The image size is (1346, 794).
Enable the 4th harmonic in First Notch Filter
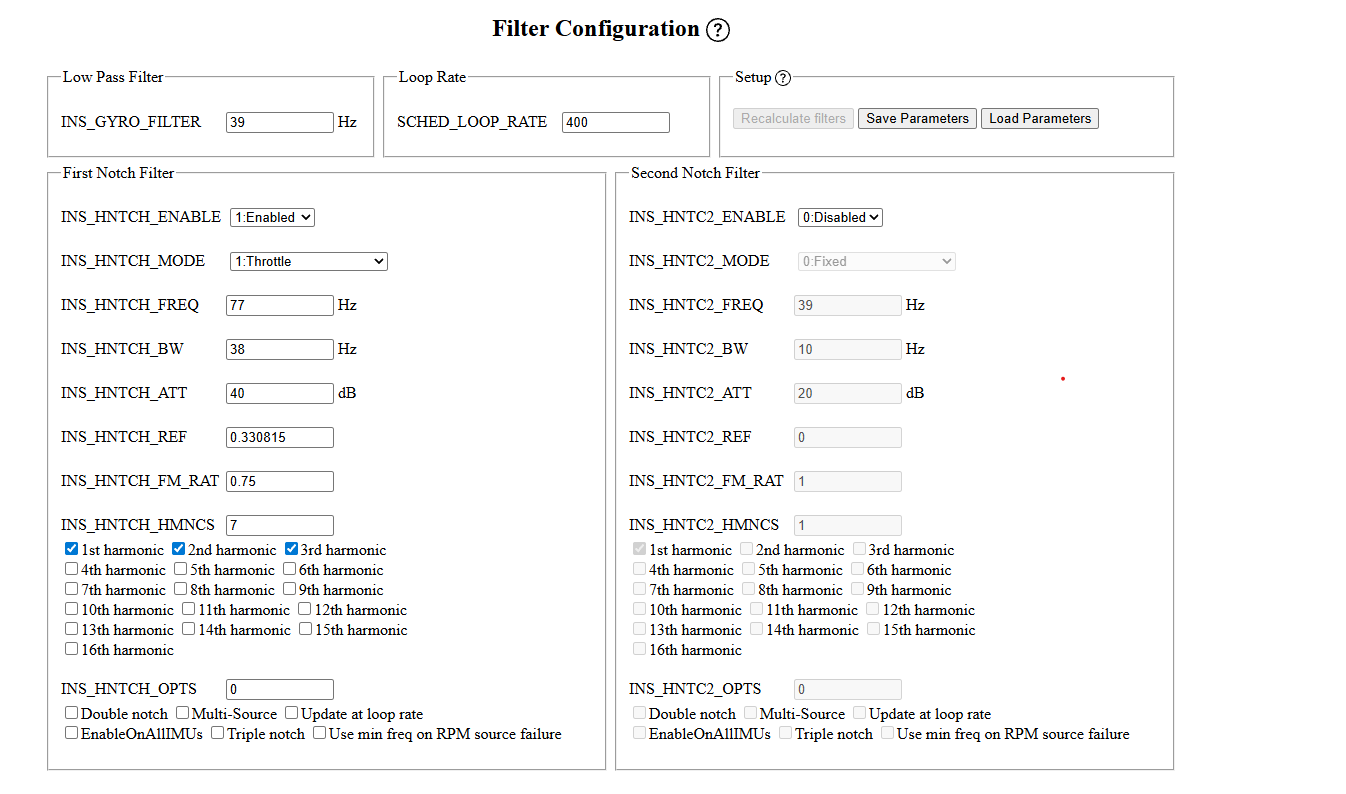[x=72, y=569]
